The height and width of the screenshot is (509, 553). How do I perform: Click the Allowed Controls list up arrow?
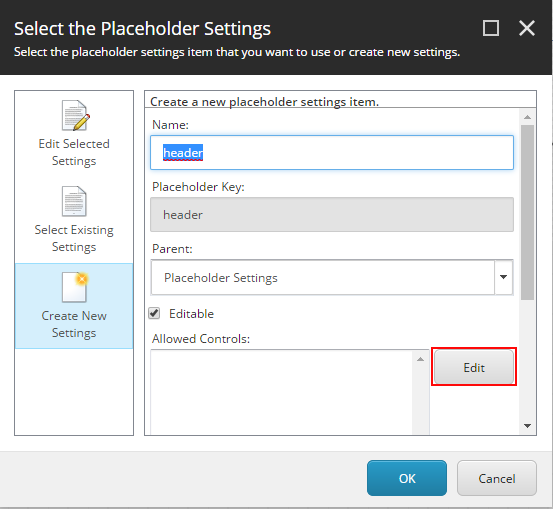pos(420,359)
